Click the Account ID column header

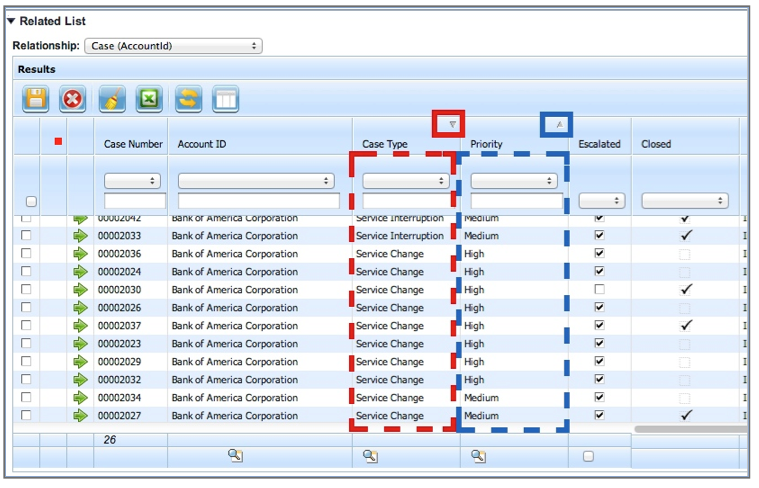[x=201, y=144]
